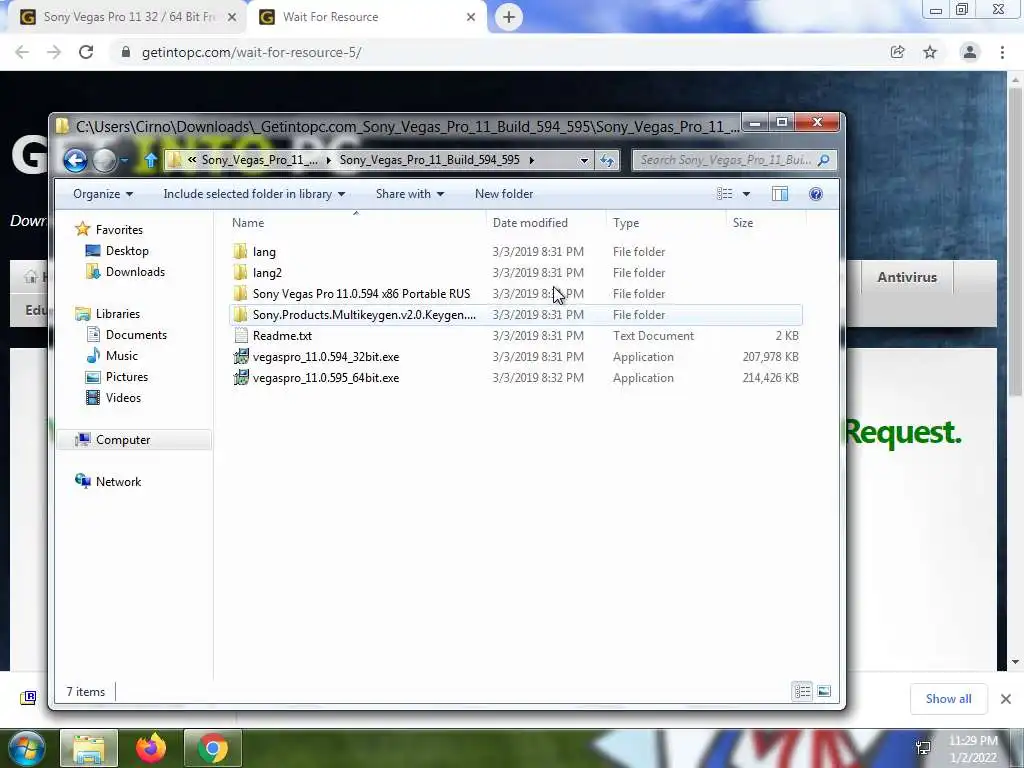Viewport: 1024px width, 768px height.
Task: Expand hidden breadcrumb path chevrons
Action: coord(192,160)
